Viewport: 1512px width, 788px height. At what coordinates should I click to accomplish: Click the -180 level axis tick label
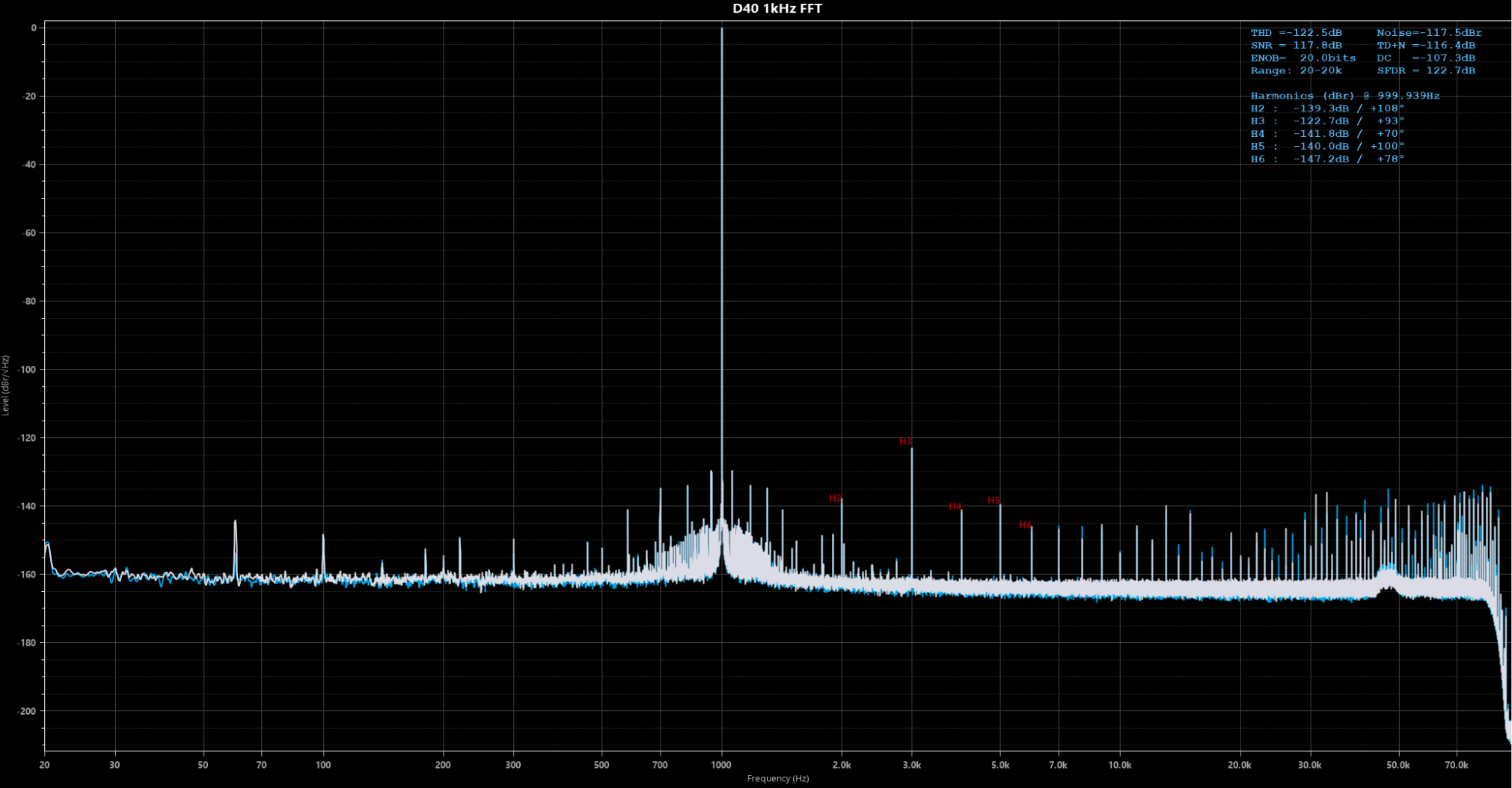pyautogui.click(x=28, y=643)
